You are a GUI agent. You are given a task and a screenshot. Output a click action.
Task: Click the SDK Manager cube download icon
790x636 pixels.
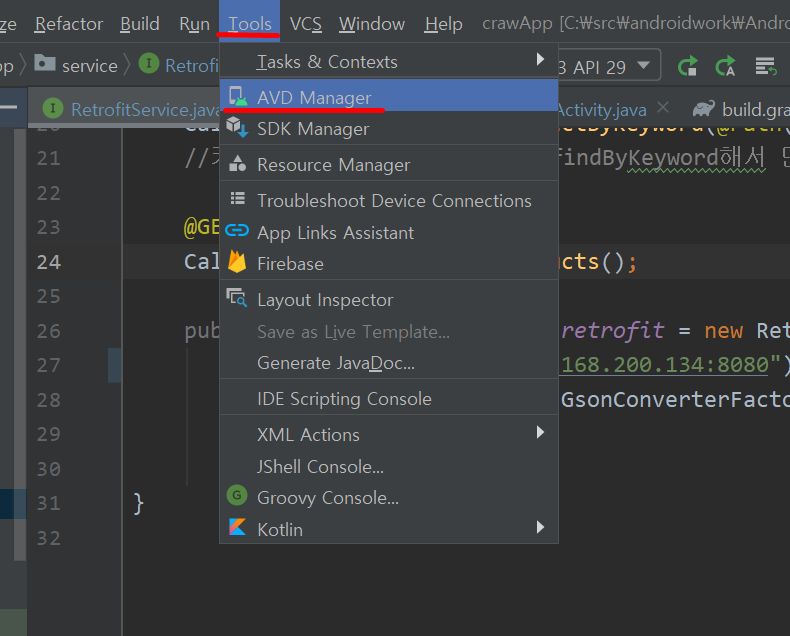coord(237,127)
